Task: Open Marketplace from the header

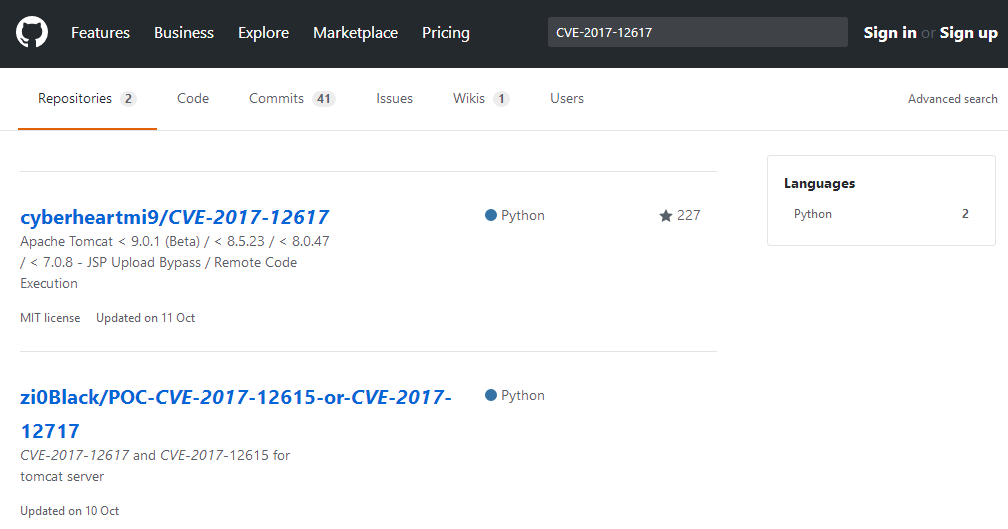Action: point(355,33)
